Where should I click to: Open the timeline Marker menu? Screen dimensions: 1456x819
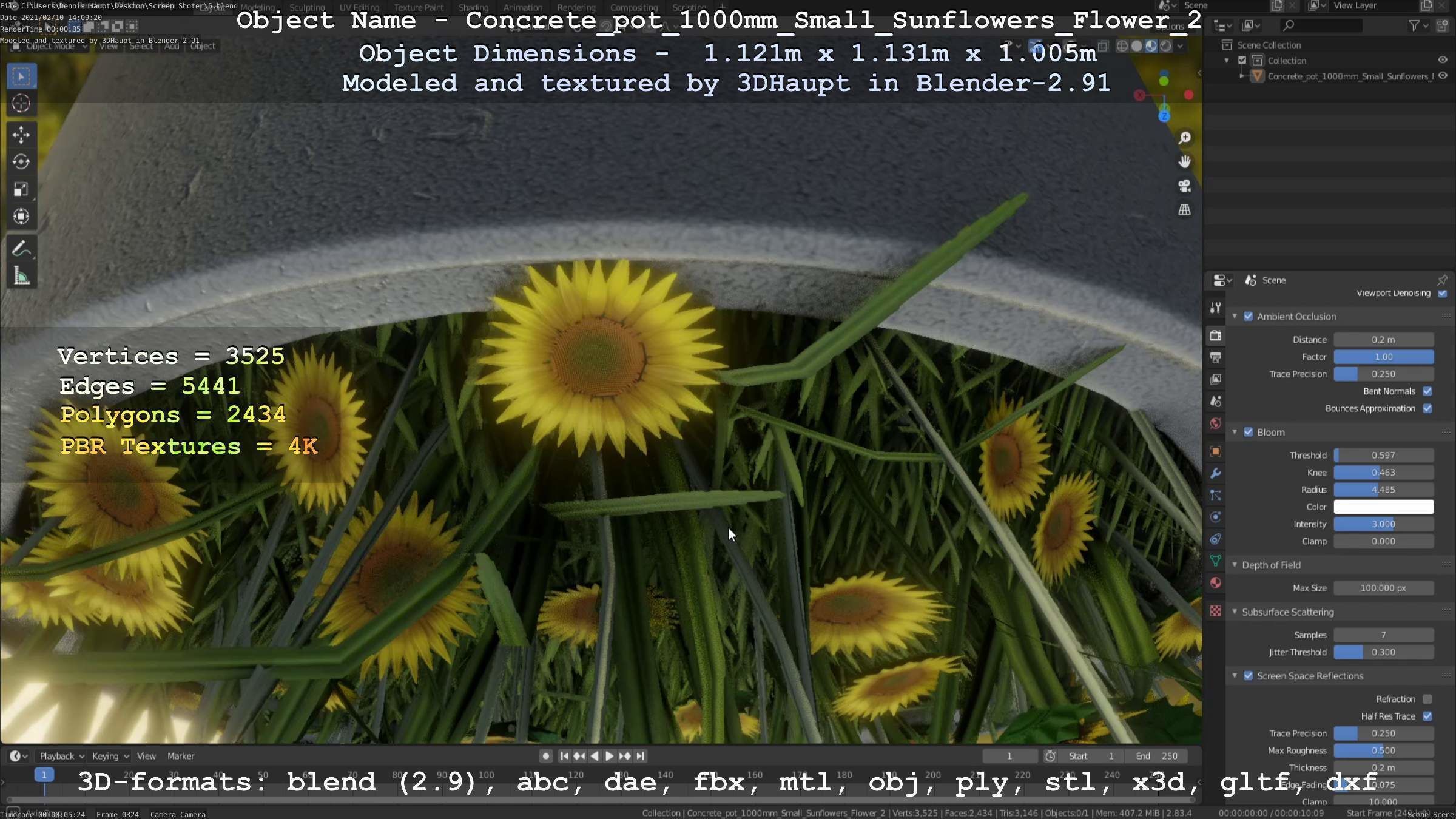point(181,756)
